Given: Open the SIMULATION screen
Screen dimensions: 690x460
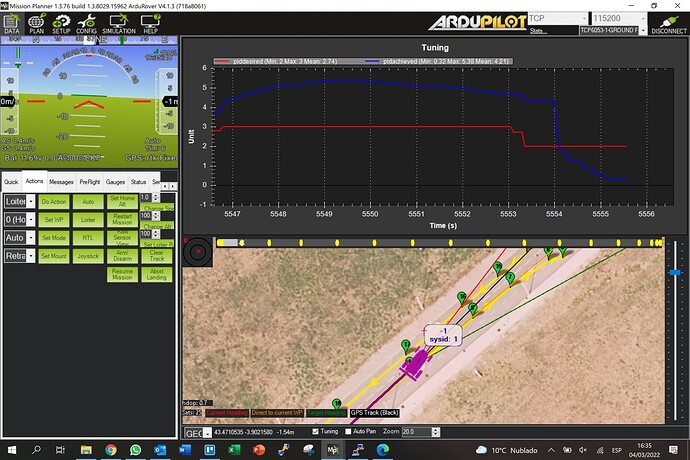Looking at the screenshot, I should click(119, 24).
